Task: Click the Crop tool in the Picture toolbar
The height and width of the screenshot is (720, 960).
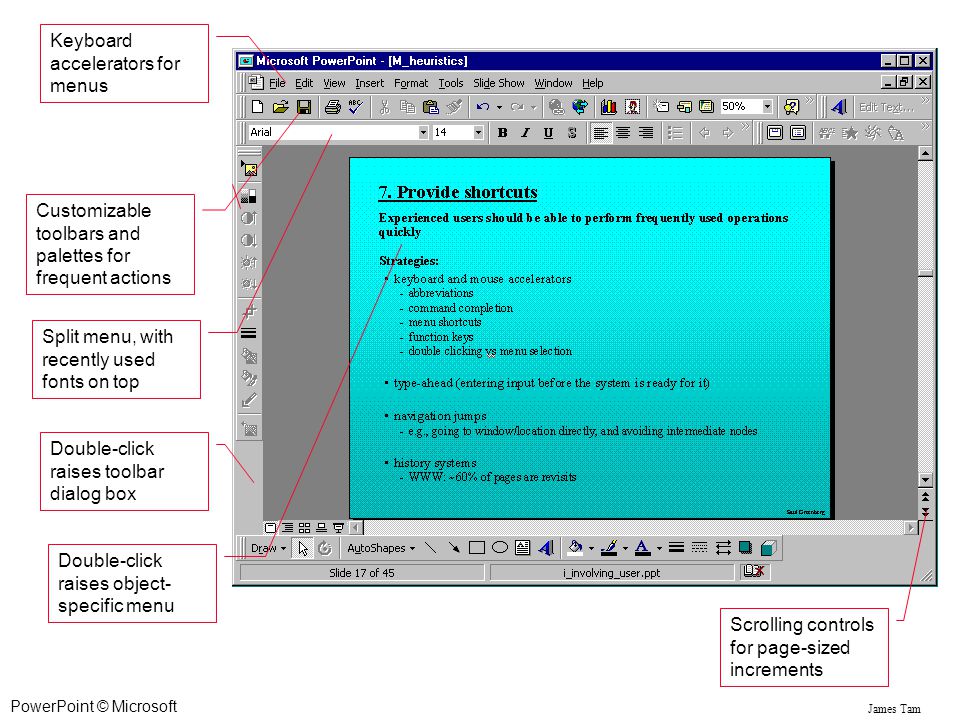Action: [x=249, y=310]
